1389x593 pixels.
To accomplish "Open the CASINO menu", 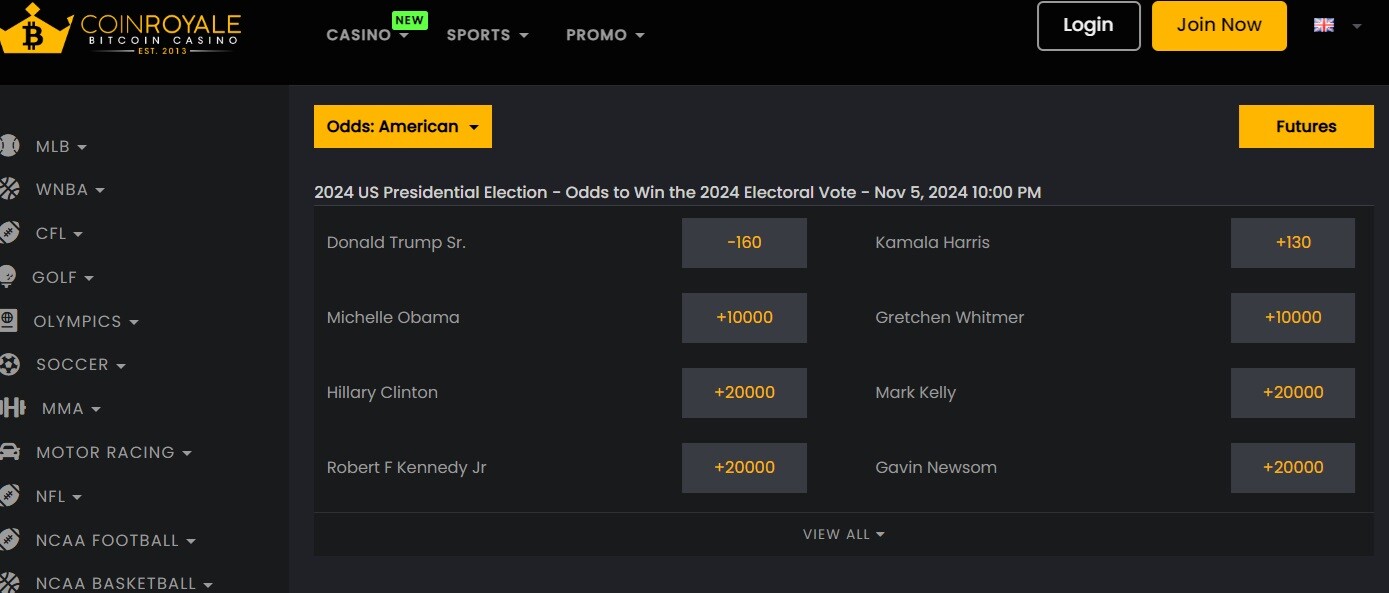I will pos(367,35).
